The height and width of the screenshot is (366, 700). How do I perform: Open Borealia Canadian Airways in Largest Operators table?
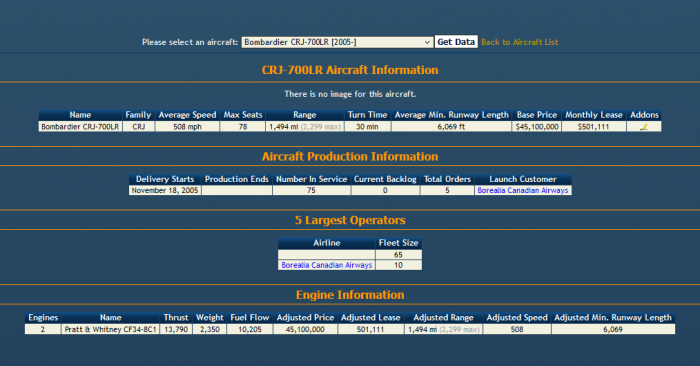tap(326, 265)
